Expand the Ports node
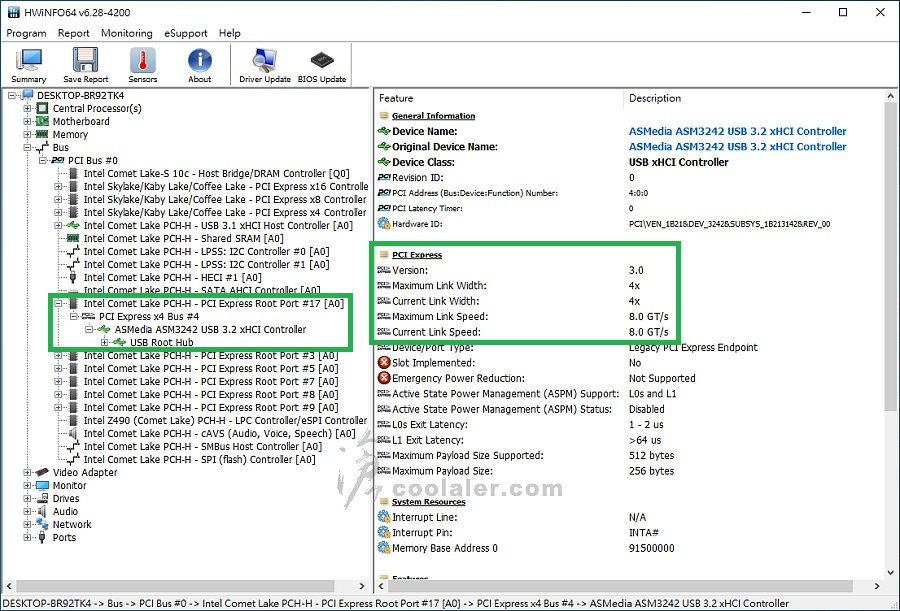Viewport: 900px width, 611px height. tap(27, 537)
